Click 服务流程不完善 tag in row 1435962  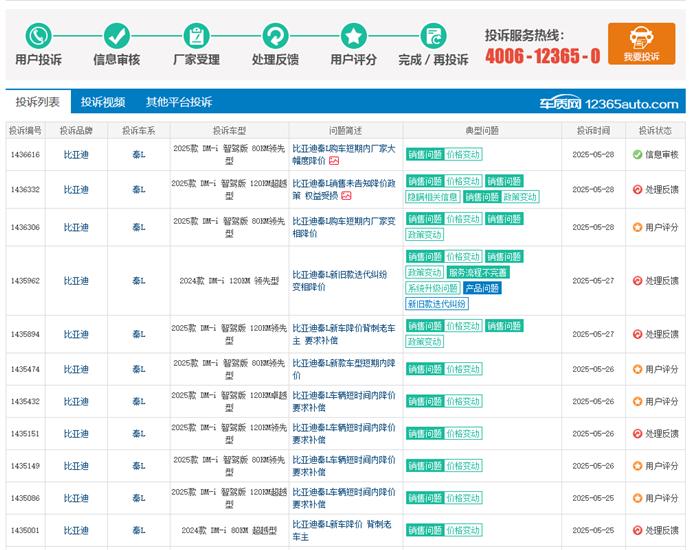[x=478, y=272]
